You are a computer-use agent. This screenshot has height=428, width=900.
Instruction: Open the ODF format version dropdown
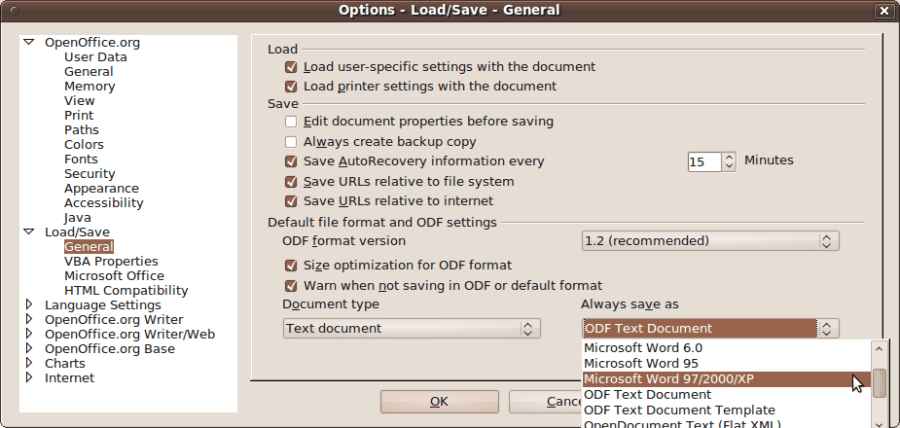pos(710,241)
